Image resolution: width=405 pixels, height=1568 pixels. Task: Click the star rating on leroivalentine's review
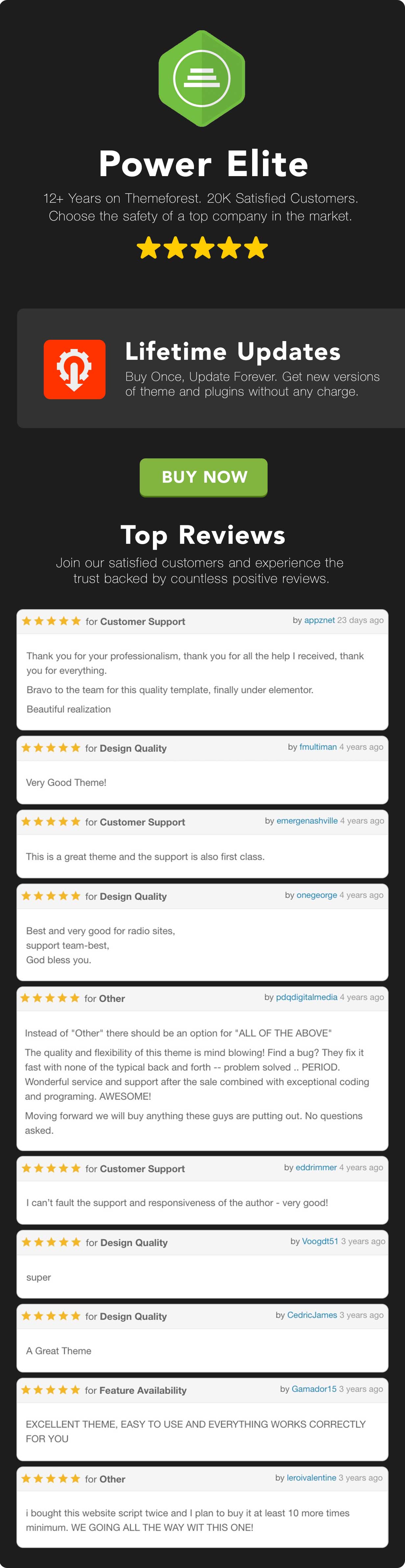tap(51, 1479)
